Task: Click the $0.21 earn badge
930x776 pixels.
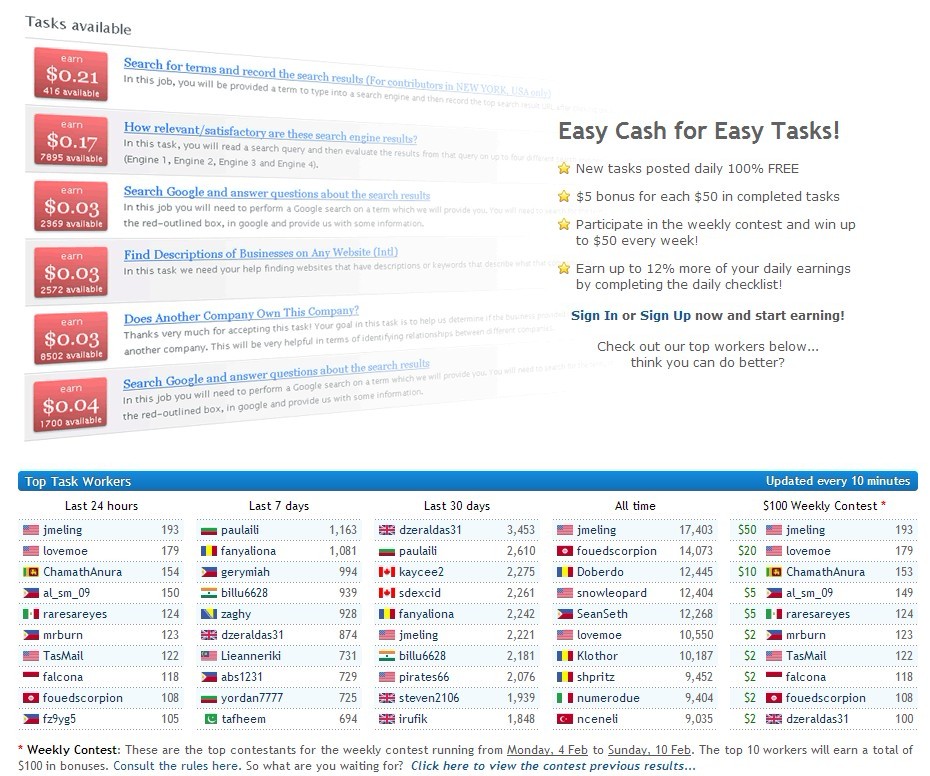Action: point(71,73)
